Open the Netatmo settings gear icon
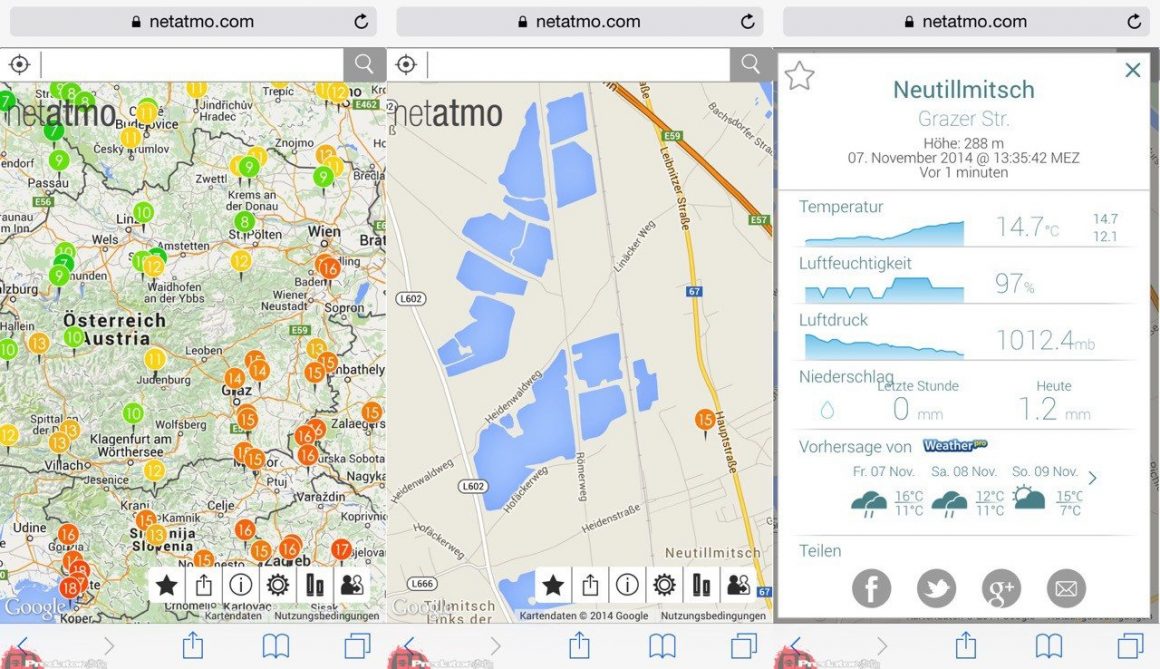The width and height of the screenshot is (1160, 669). tap(664, 585)
